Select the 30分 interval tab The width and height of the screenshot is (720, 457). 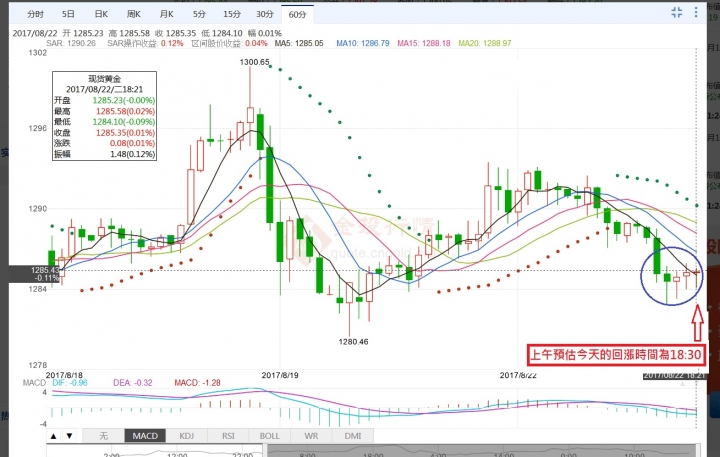tap(264, 14)
